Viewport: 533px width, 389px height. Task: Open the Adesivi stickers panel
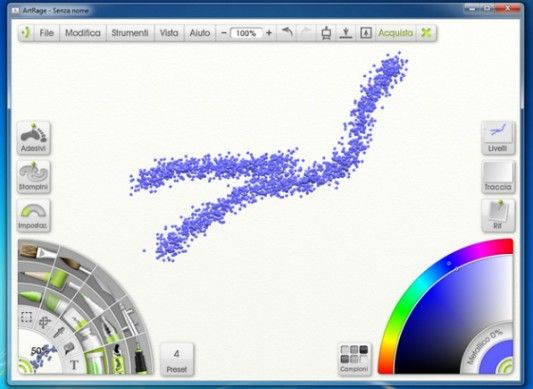[34, 138]
